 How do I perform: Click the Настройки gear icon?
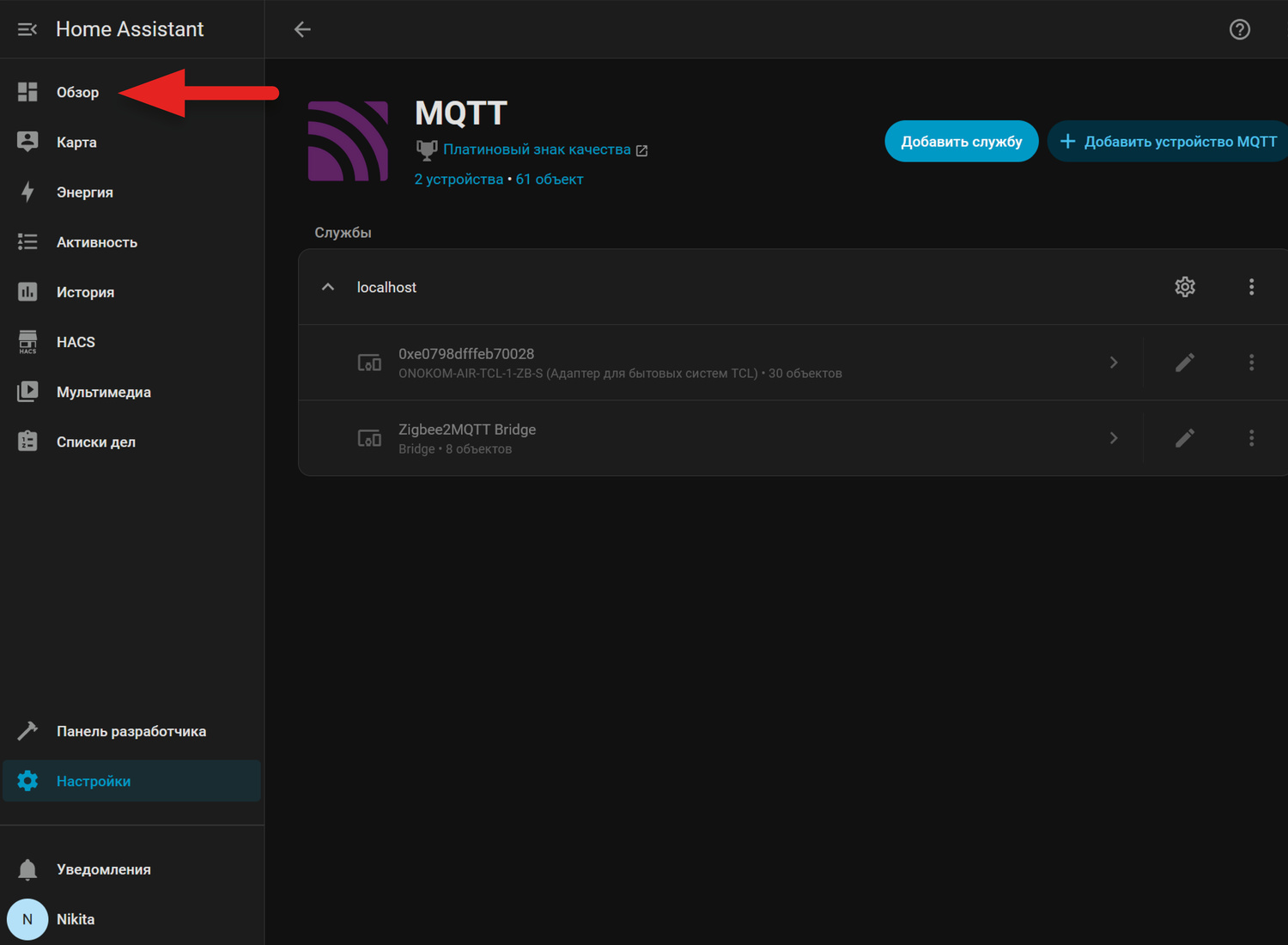27,781
